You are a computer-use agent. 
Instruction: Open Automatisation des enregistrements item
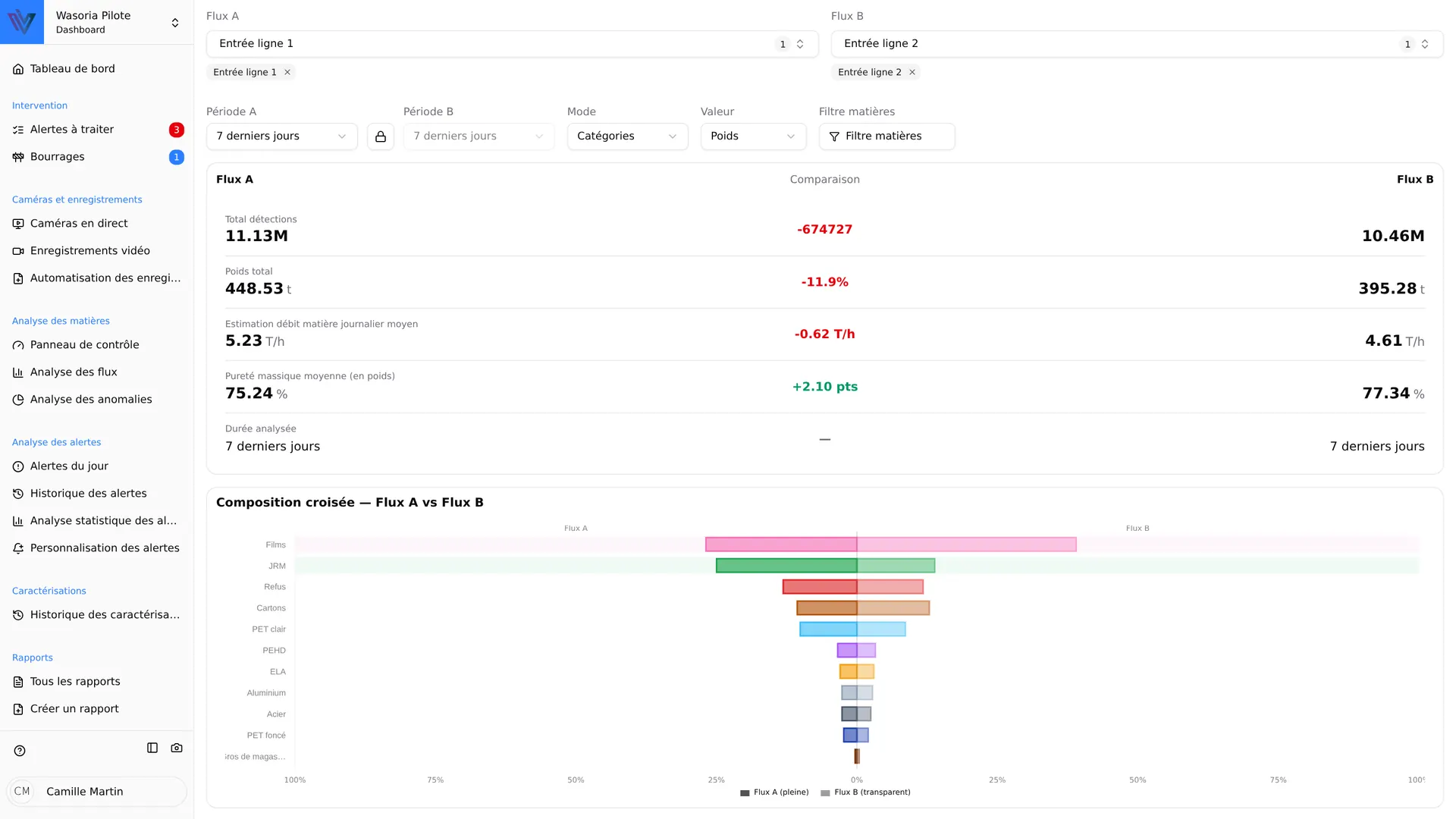tap(97, 278)
